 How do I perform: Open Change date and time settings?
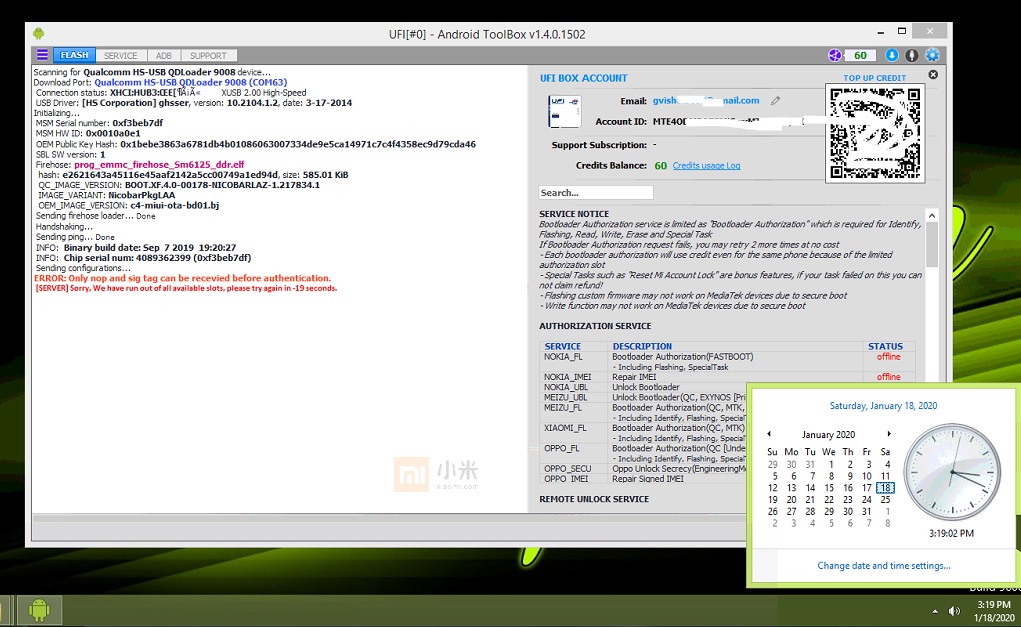884,566
